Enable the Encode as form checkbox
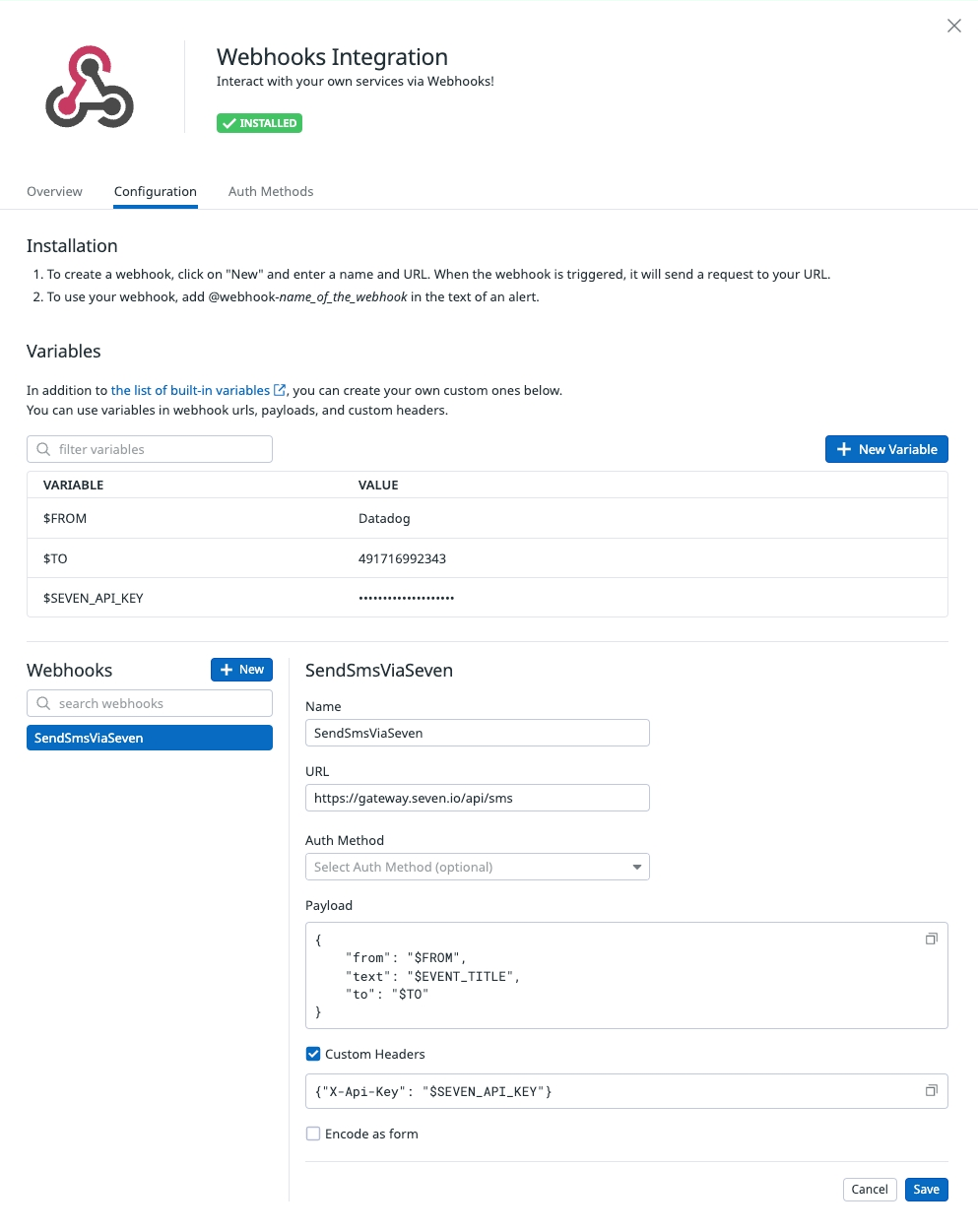The image size is (978, 1232). tap(313, 1134)
